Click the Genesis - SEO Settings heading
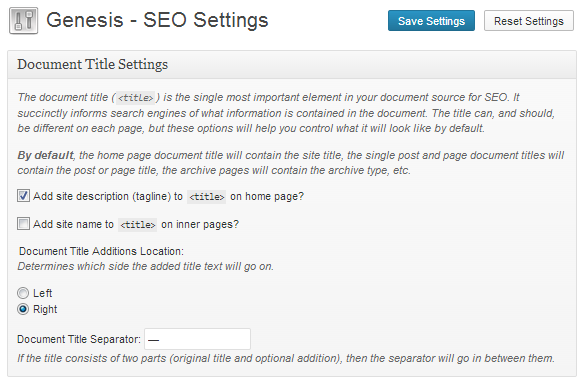 click(157, 20)
